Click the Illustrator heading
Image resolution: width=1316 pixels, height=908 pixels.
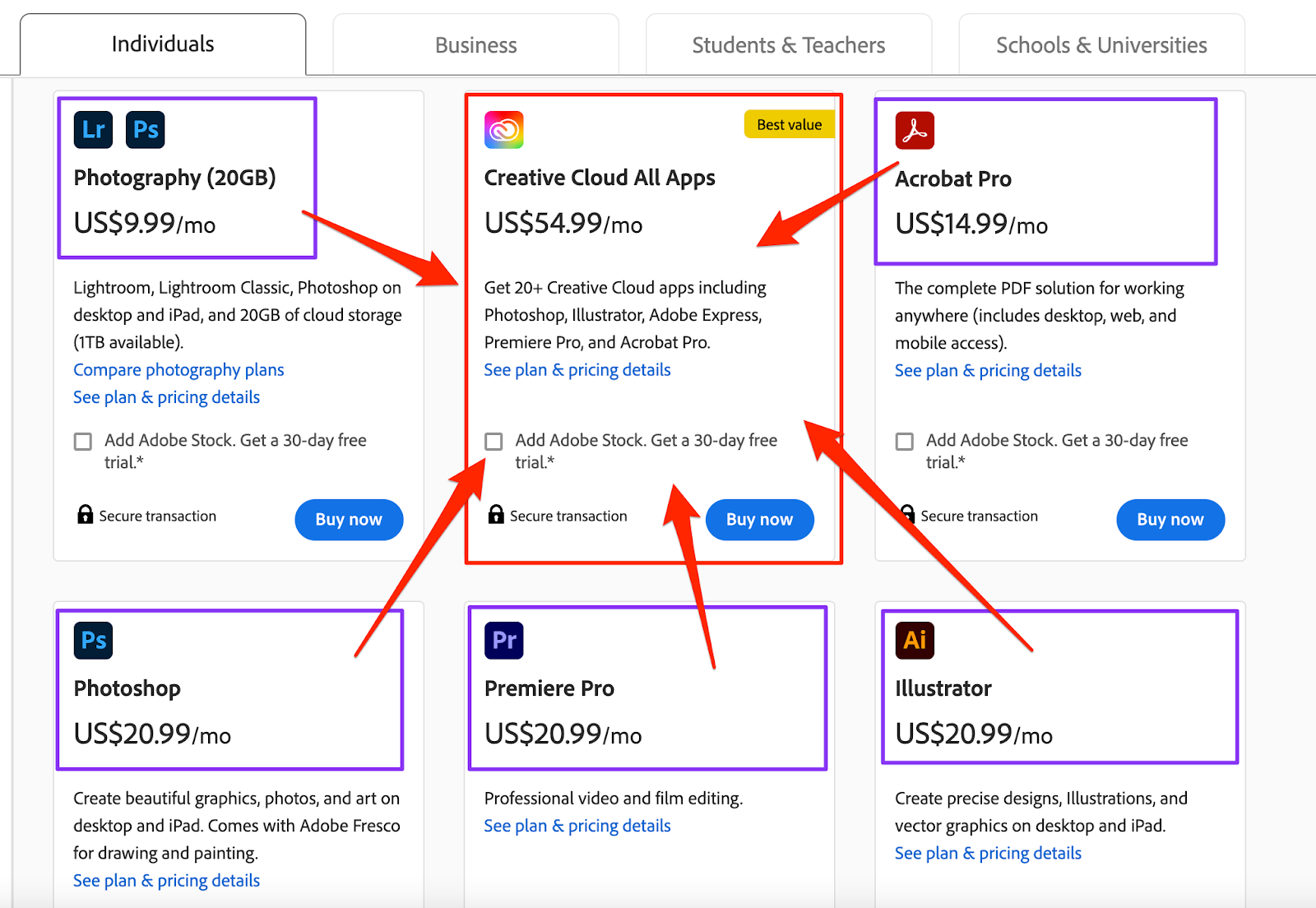pyautogui.click(x=943, y=688)
